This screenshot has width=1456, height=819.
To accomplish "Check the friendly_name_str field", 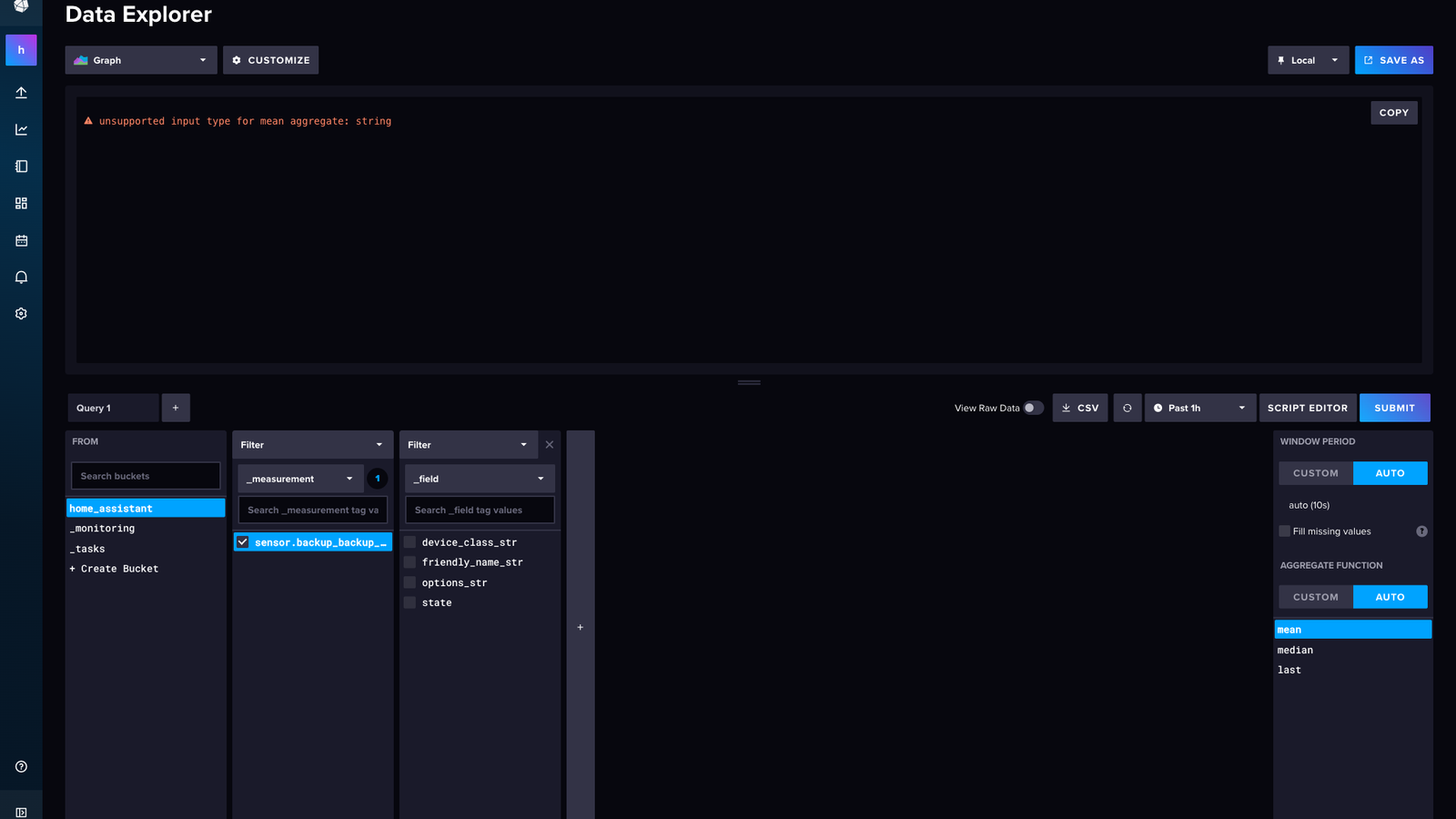I will [x=409, y=562].
